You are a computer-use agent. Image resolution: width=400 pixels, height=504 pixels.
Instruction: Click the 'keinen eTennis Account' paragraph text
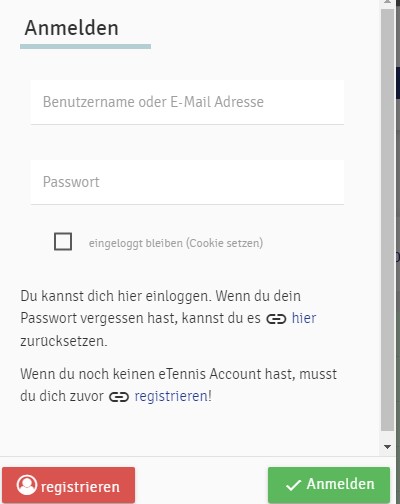tap(178, 385)
